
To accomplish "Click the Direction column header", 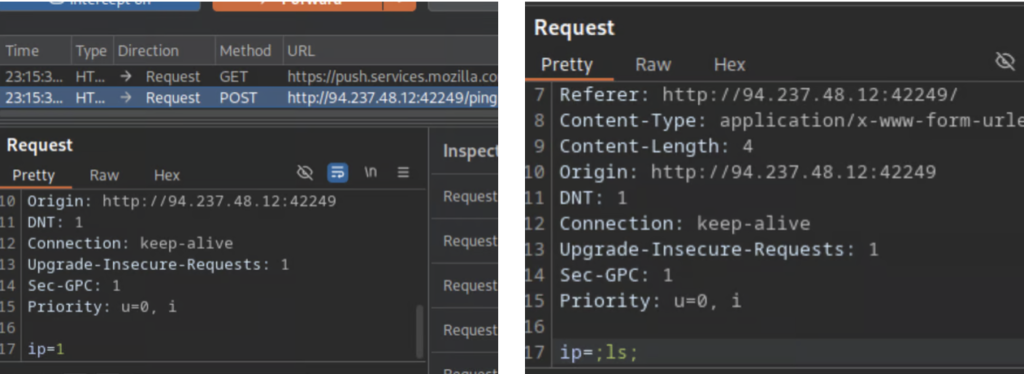I will [x=148, y=51].
